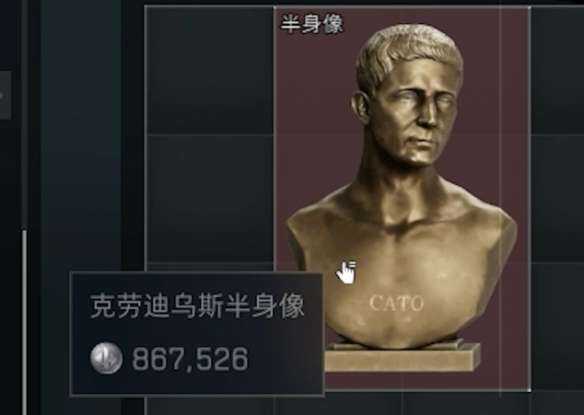The image size is (584, 415).
Task: Select the empty slot left of bust's shoulder
Action: [209, 199]
